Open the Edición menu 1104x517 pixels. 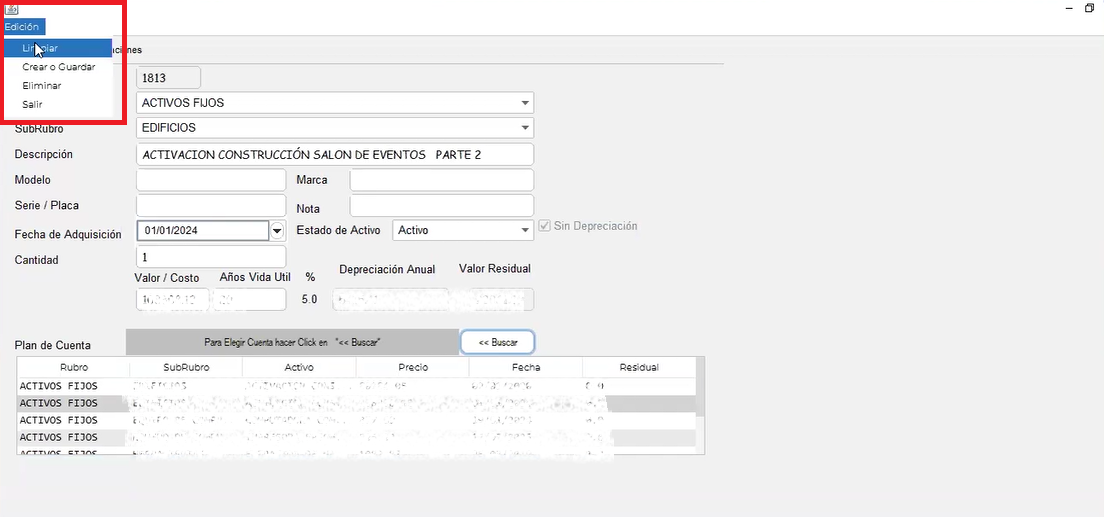(x=24, y=27)
